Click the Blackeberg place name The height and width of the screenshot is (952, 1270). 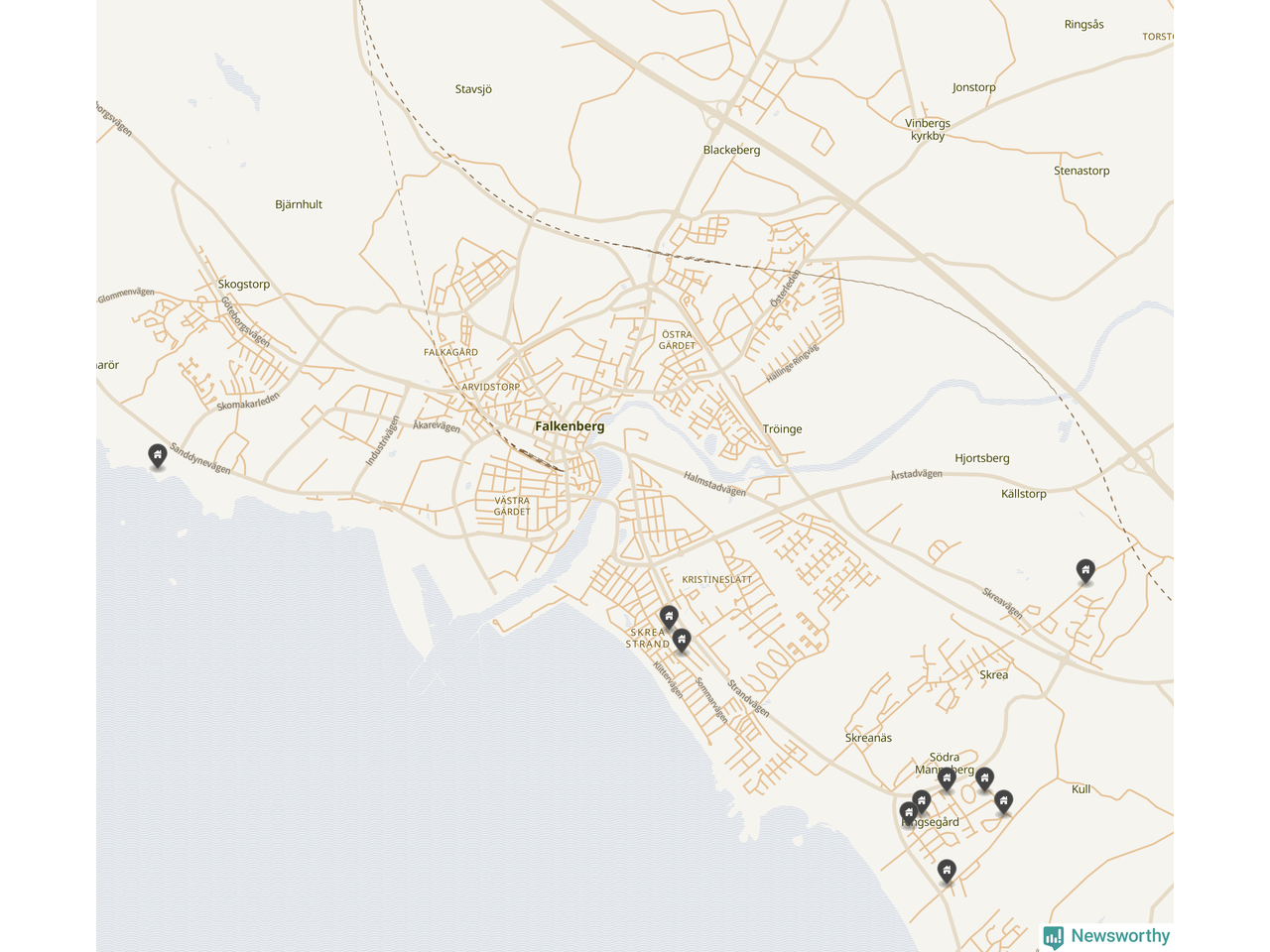[x=731, y=151]
